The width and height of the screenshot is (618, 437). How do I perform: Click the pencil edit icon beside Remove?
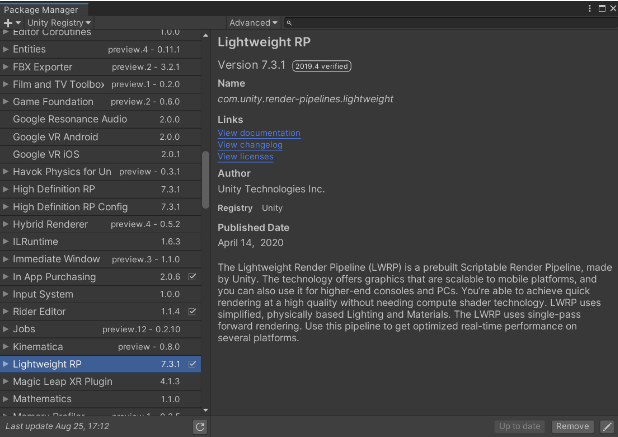coord(607,426)
